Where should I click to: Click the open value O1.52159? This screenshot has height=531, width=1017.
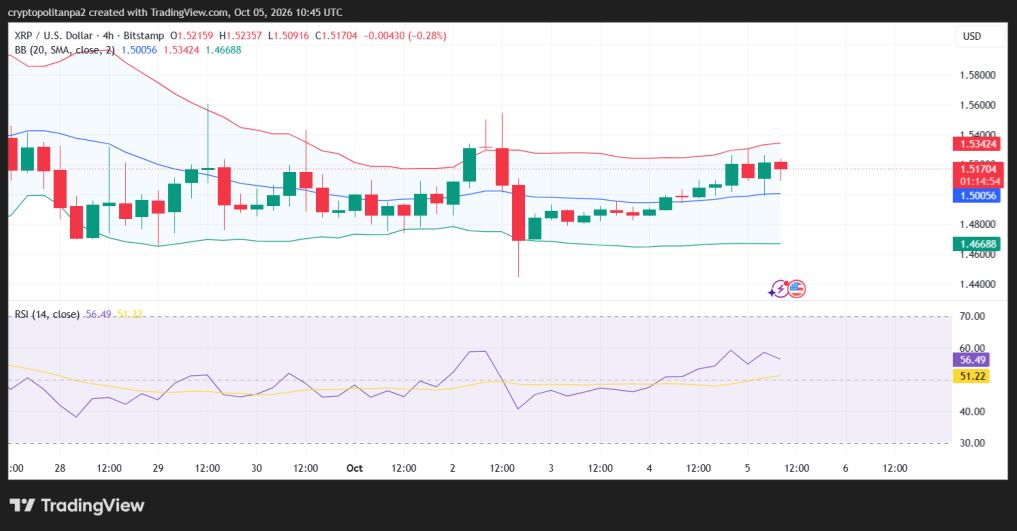coord(191,36)
